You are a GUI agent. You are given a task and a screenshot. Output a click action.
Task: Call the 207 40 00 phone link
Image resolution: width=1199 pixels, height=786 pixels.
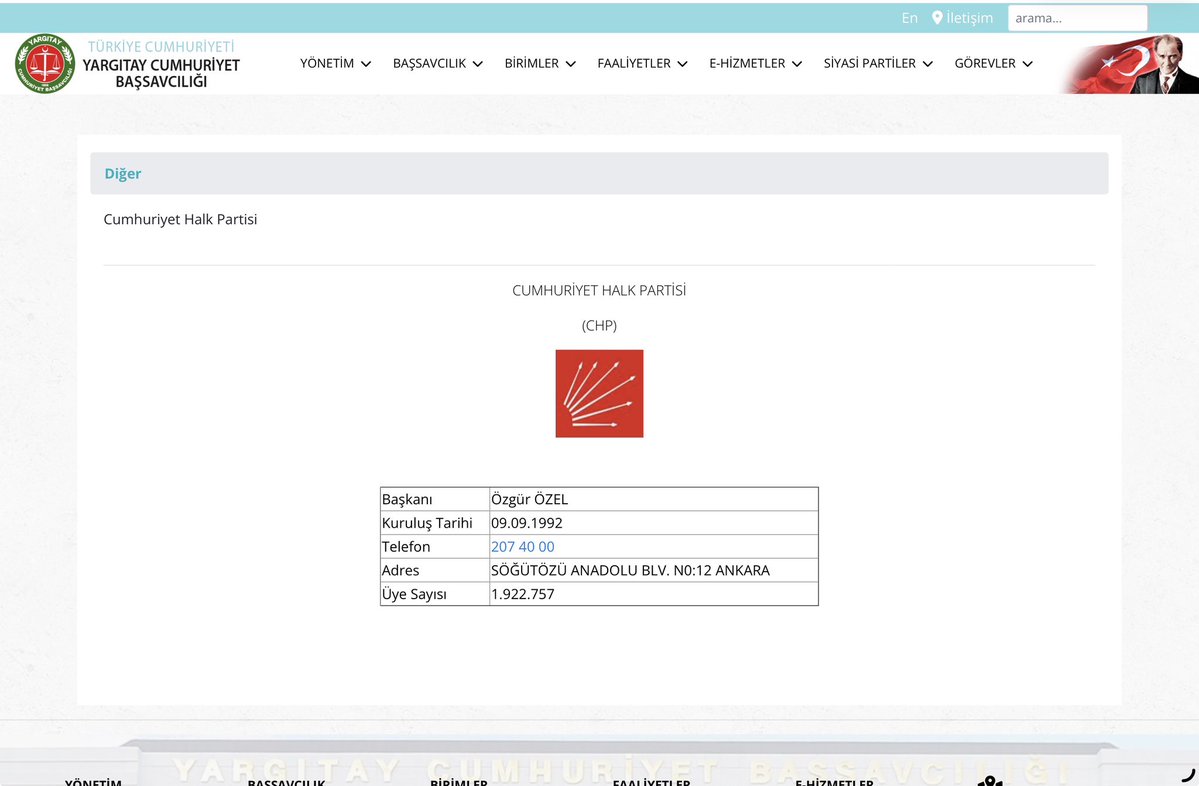(522, 547)
